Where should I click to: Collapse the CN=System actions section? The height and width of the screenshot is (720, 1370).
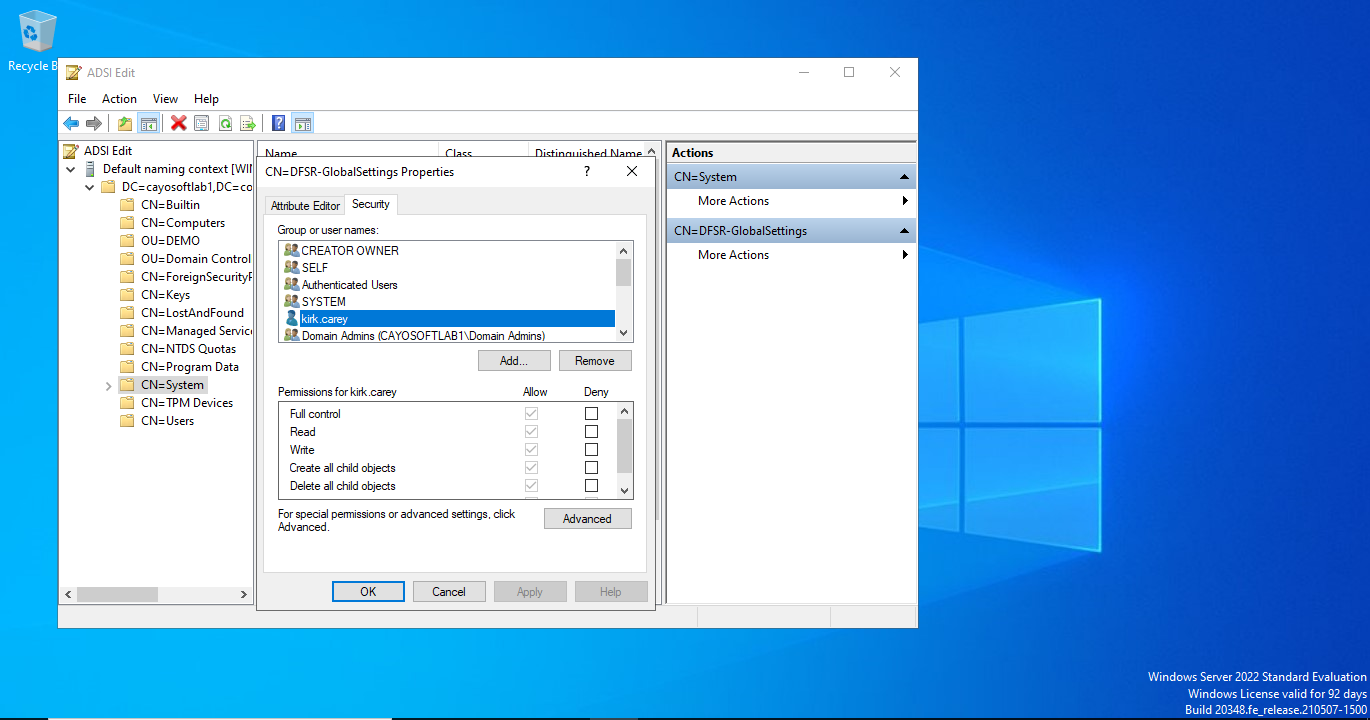click(904, 177)
